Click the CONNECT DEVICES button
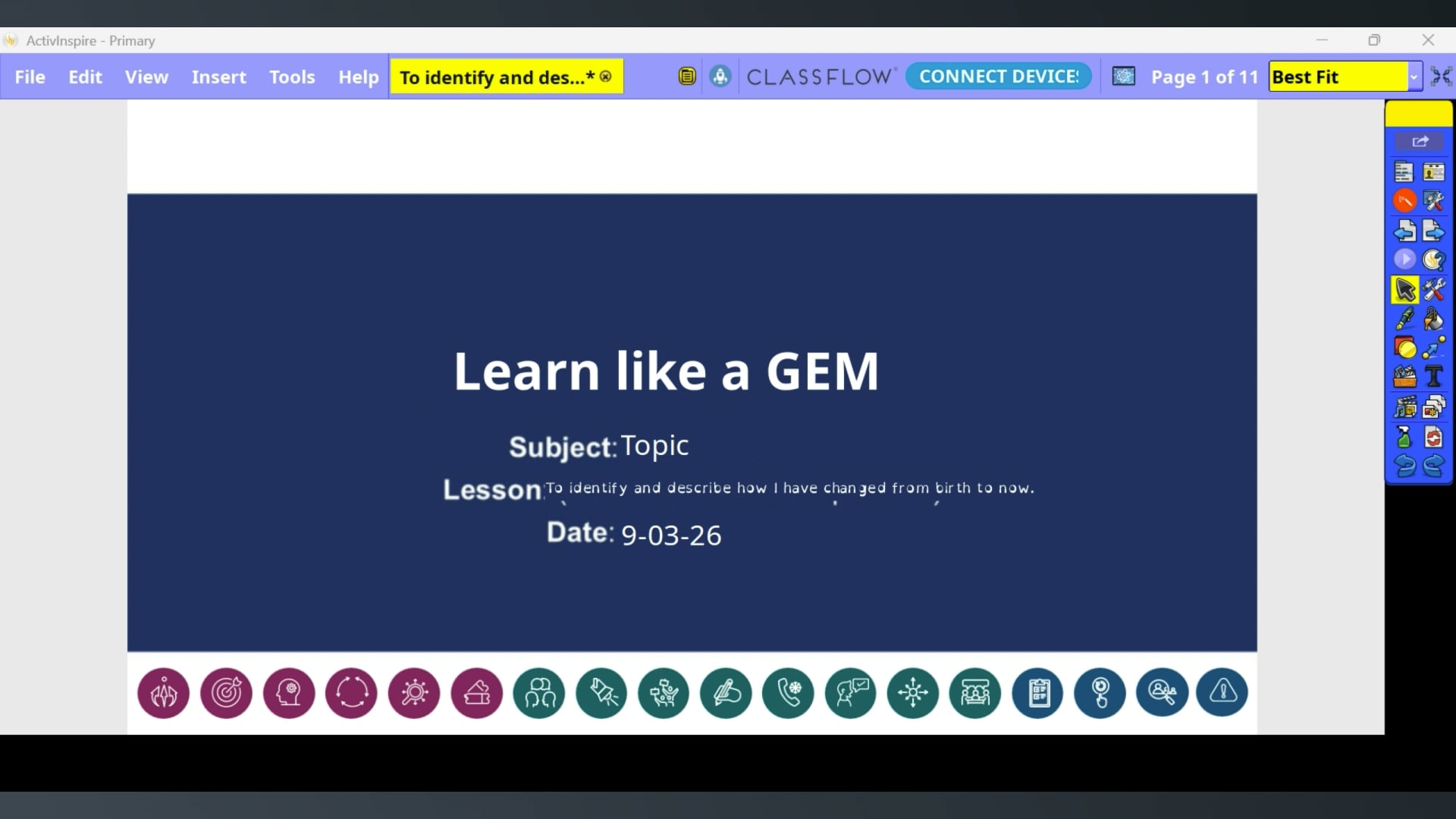 pos(999,77)
